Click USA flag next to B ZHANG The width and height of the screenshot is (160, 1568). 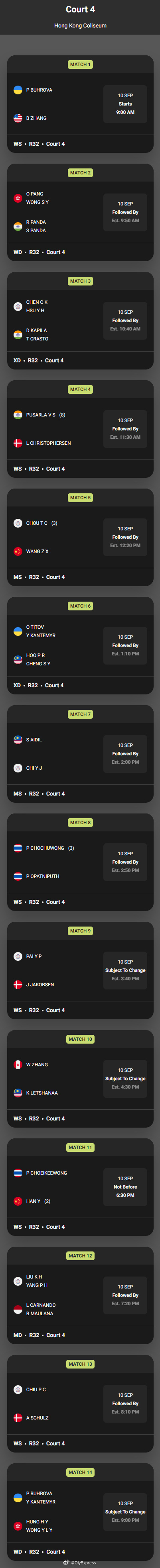point(18,118)
